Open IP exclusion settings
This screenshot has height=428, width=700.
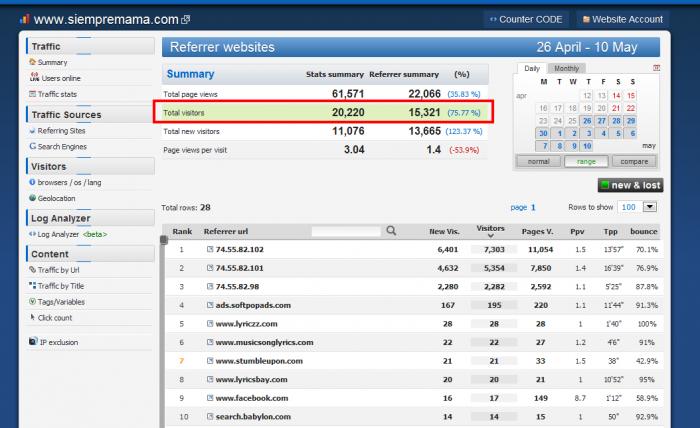60,342
